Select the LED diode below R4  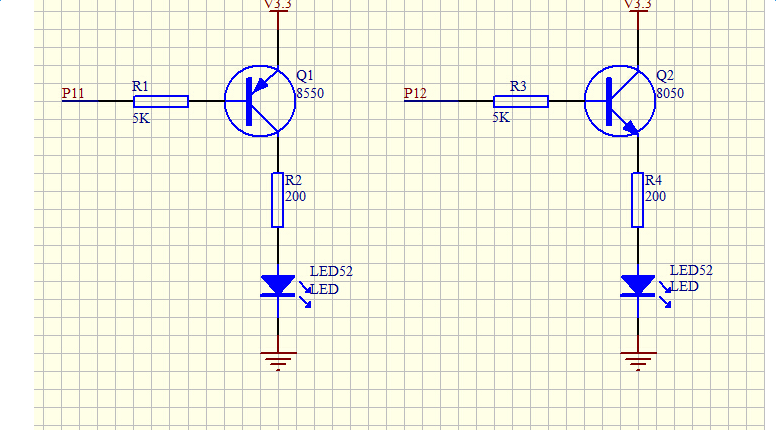click(x=638, y=286)
